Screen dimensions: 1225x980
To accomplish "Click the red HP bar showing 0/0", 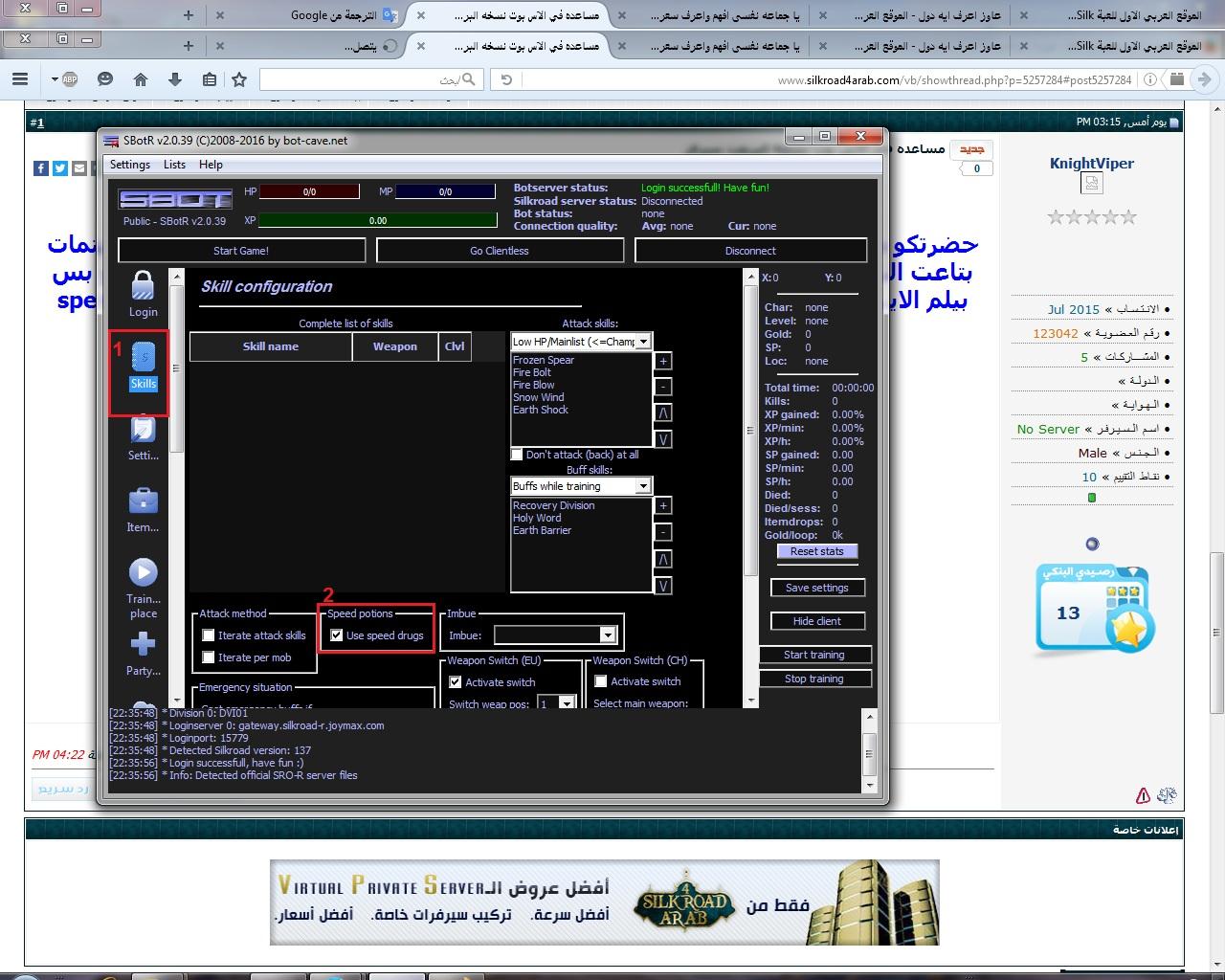I will coord(309,191).
